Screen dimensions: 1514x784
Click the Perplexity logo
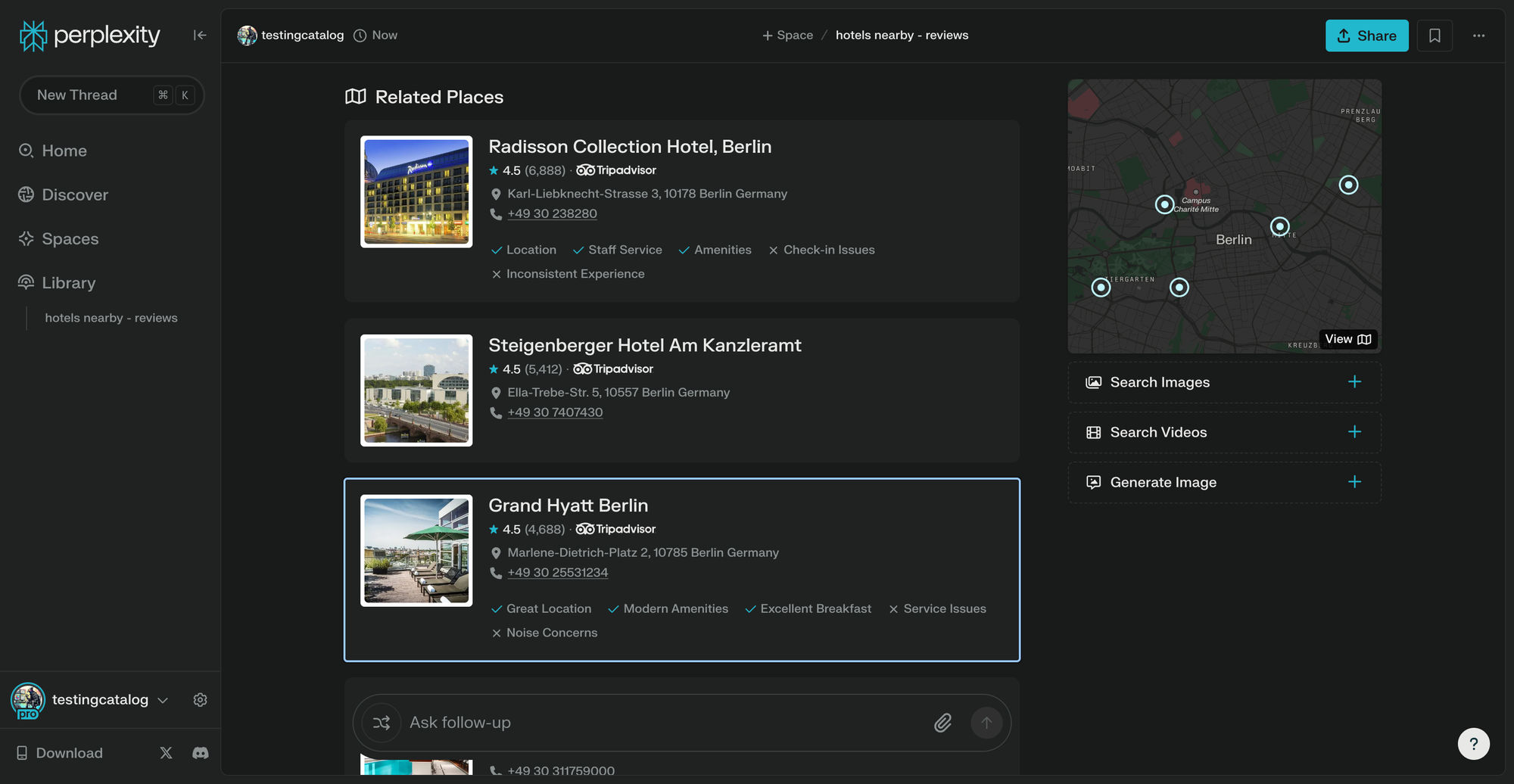point(89,36)
